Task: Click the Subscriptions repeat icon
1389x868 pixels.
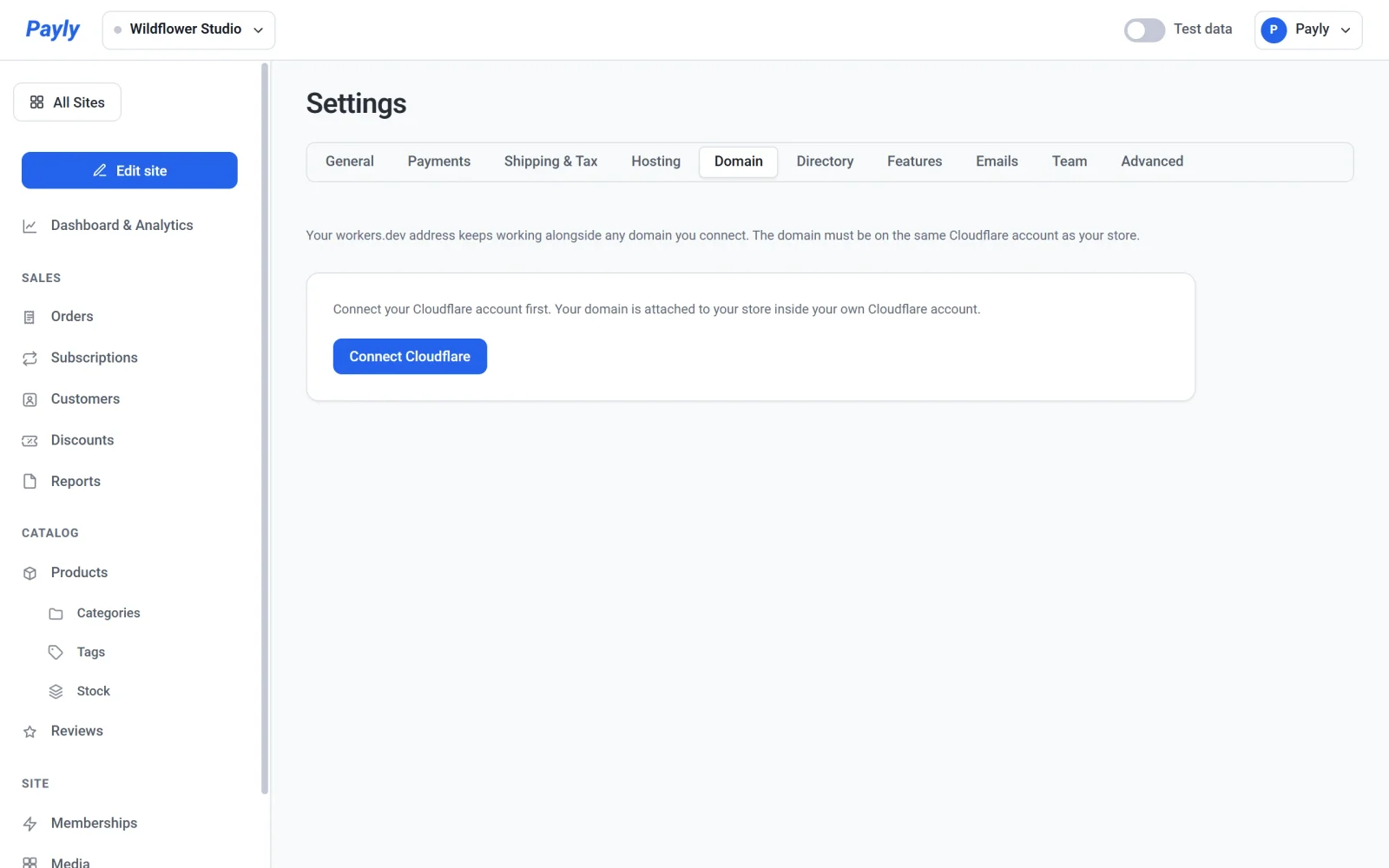Action: coord(30,358)
